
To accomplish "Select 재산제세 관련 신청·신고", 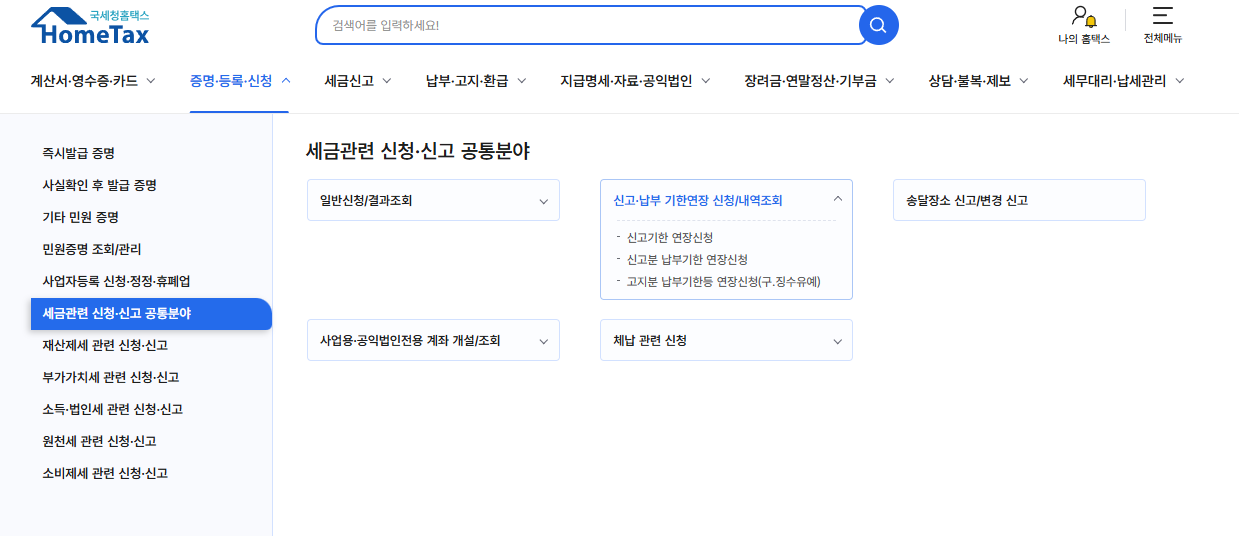I will (x=105, y=345).
